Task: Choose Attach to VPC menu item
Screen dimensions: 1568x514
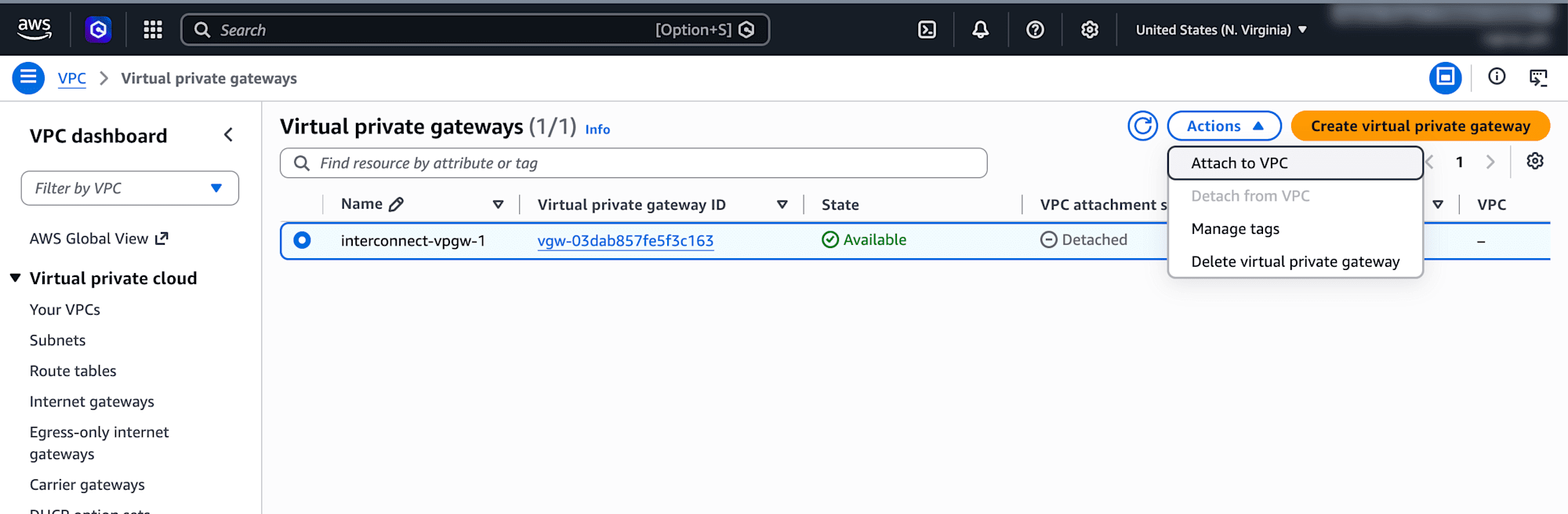Action: pyautogui.click(x=1295, y=163)
